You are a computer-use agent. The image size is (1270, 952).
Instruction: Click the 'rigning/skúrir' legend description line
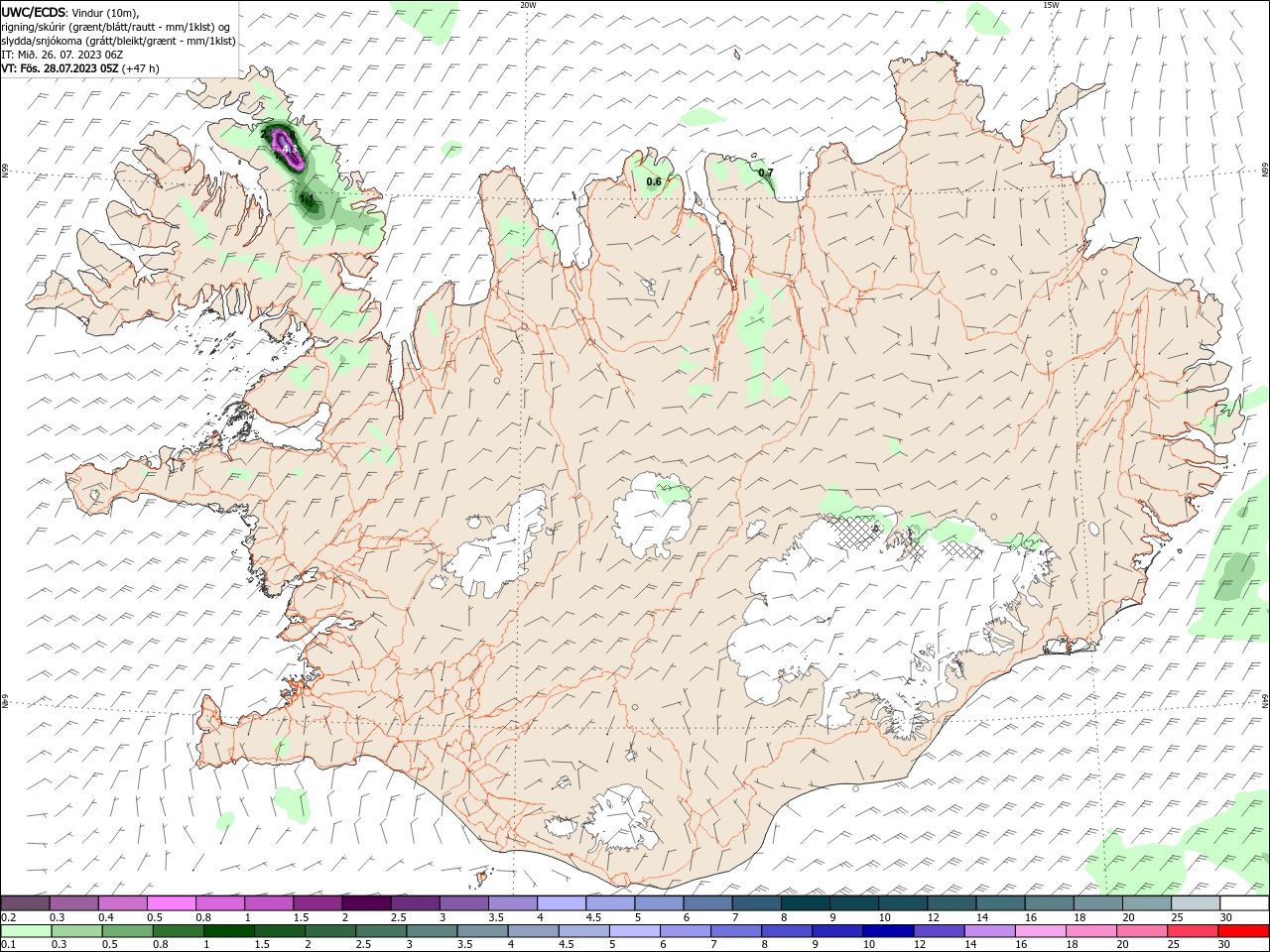(x=116, y=27)
